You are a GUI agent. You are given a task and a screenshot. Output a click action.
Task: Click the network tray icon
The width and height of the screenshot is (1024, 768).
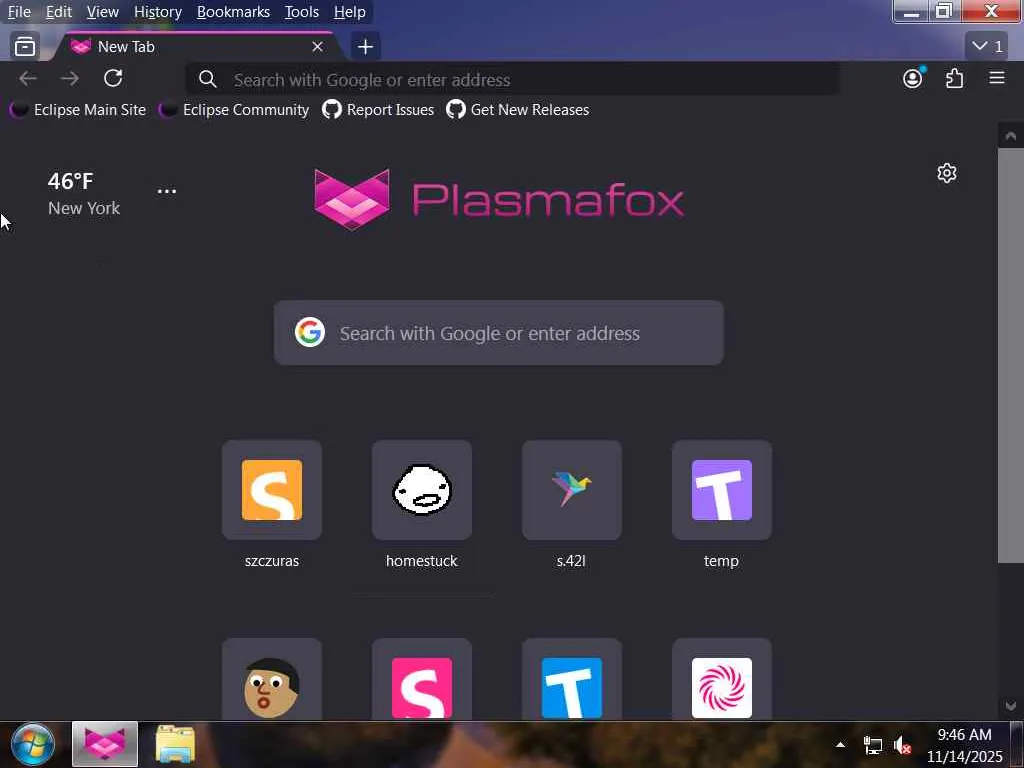[872, 745]
